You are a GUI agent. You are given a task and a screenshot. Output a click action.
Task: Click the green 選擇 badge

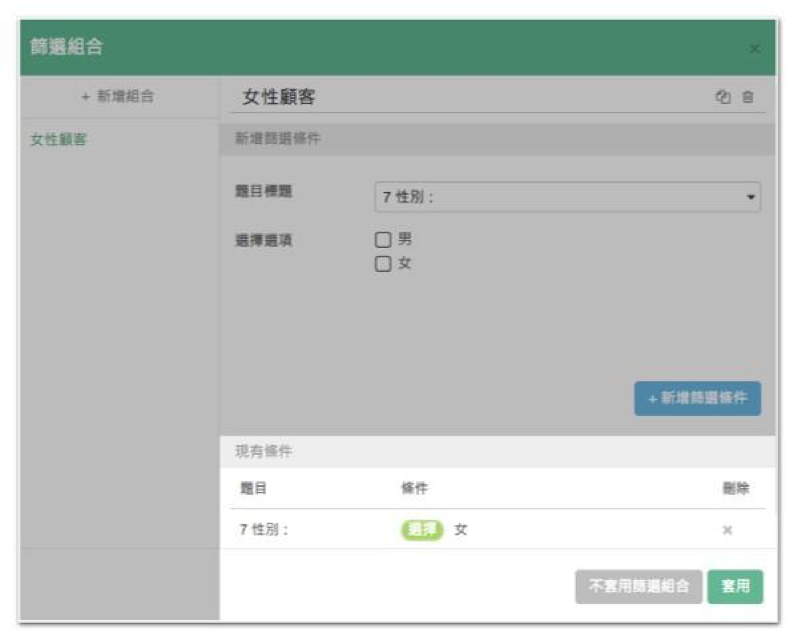[x=421, y=530]
